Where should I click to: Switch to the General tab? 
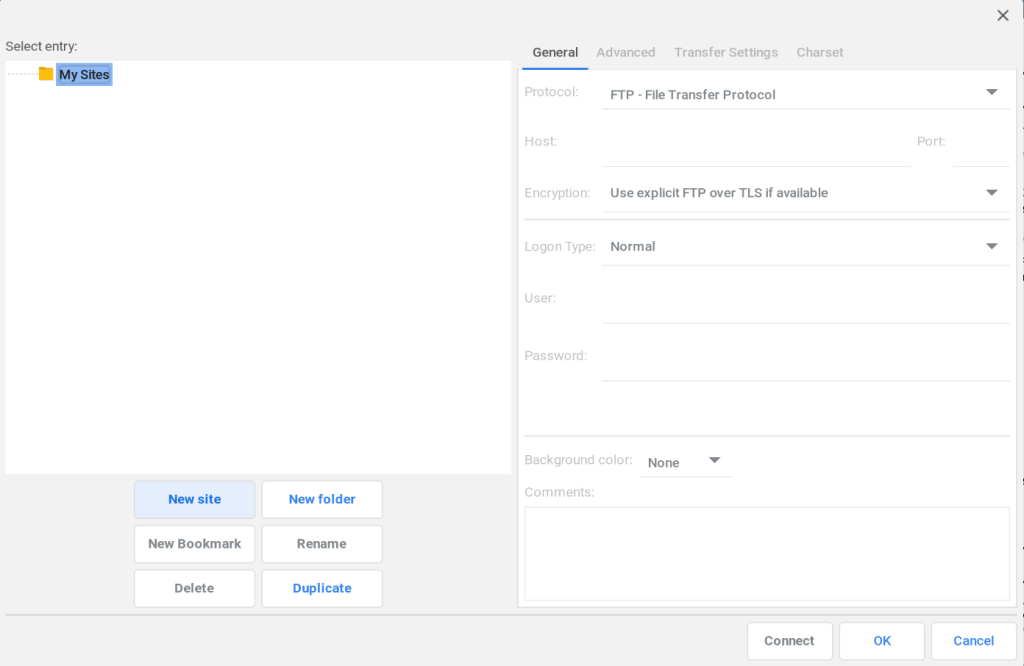click(x=555, y=52)
